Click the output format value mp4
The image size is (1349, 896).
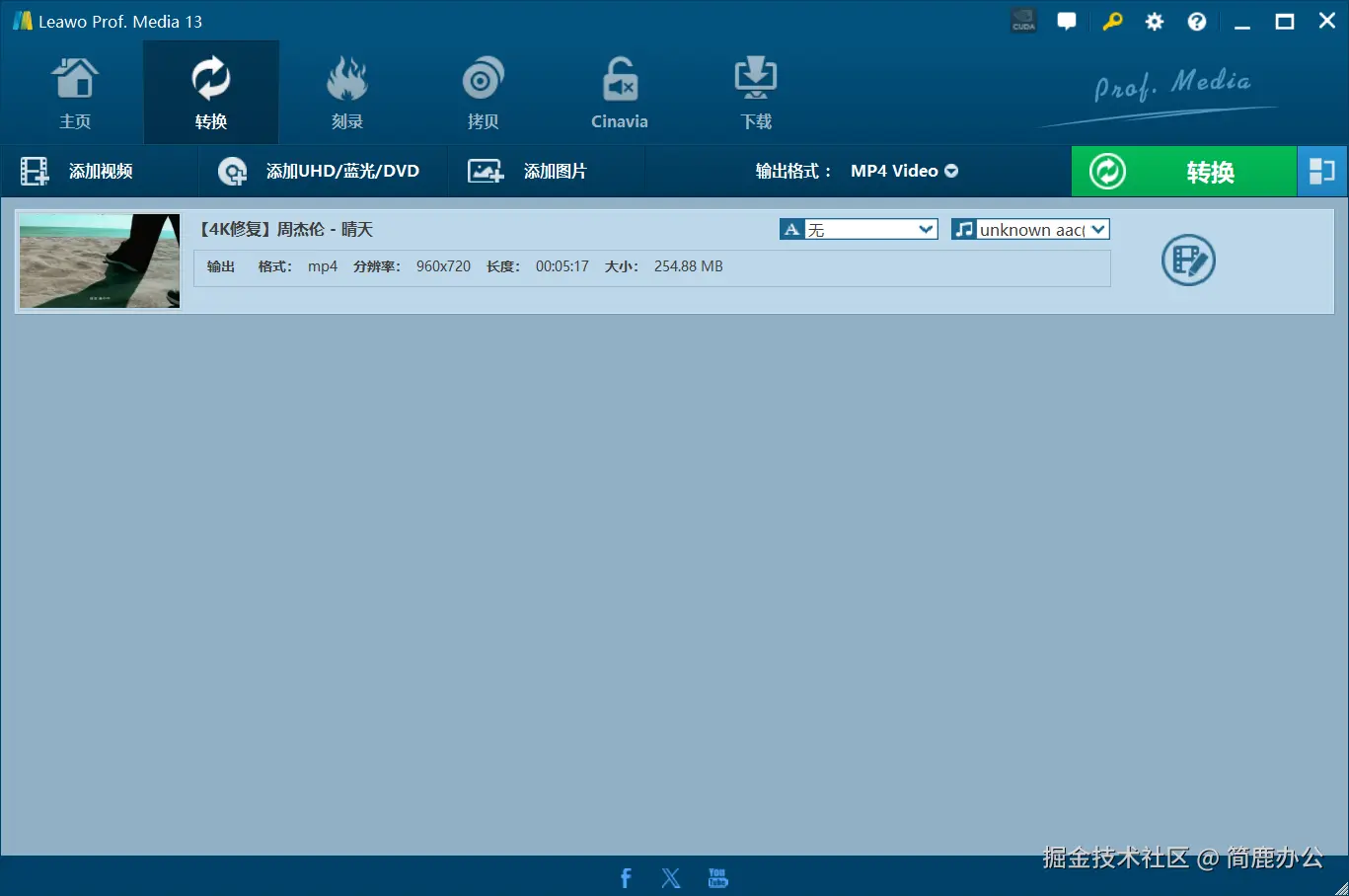323,266
